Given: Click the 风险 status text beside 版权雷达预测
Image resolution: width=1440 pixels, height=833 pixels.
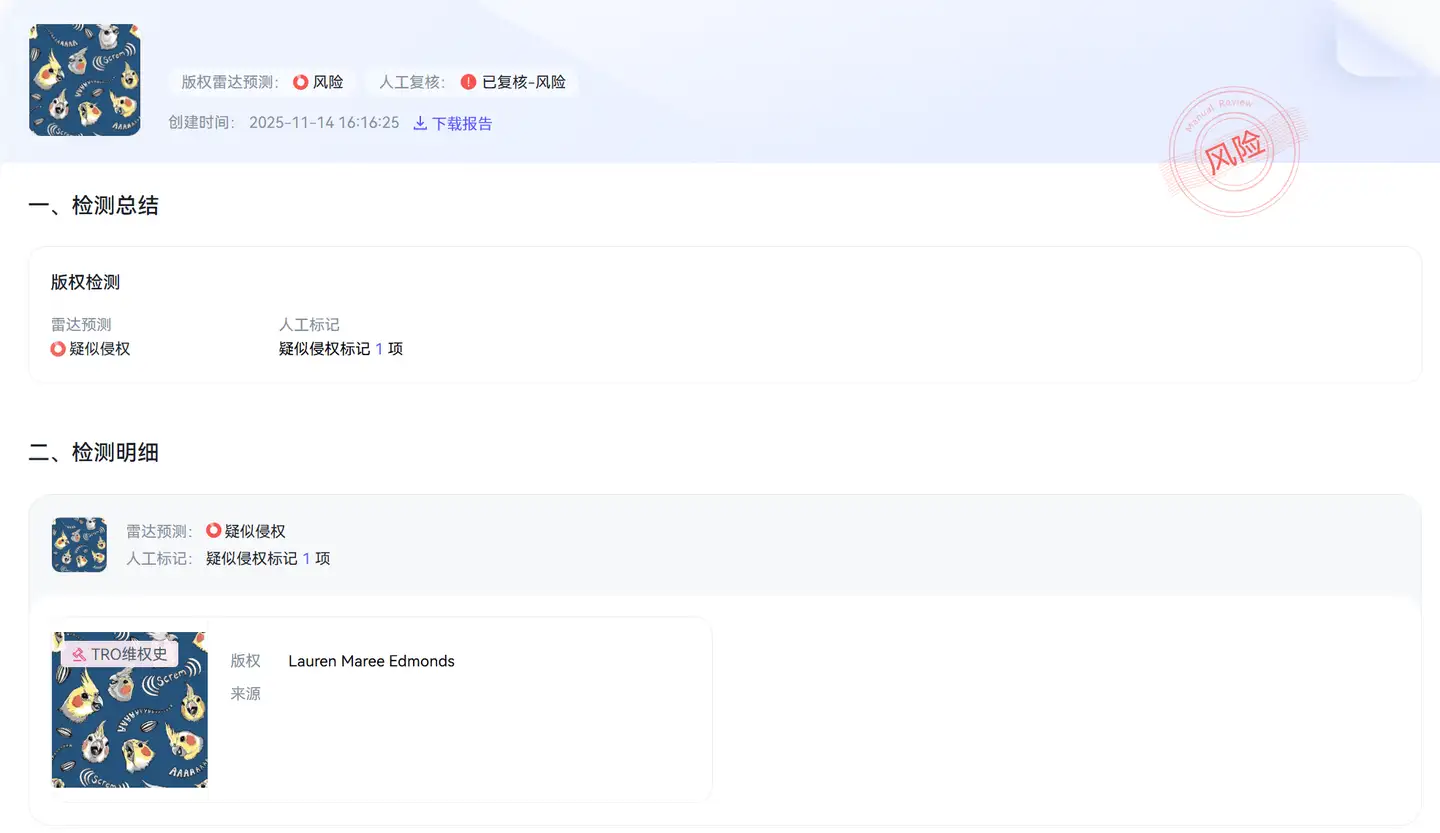Looking at the screenshot, I should point(328,82).
